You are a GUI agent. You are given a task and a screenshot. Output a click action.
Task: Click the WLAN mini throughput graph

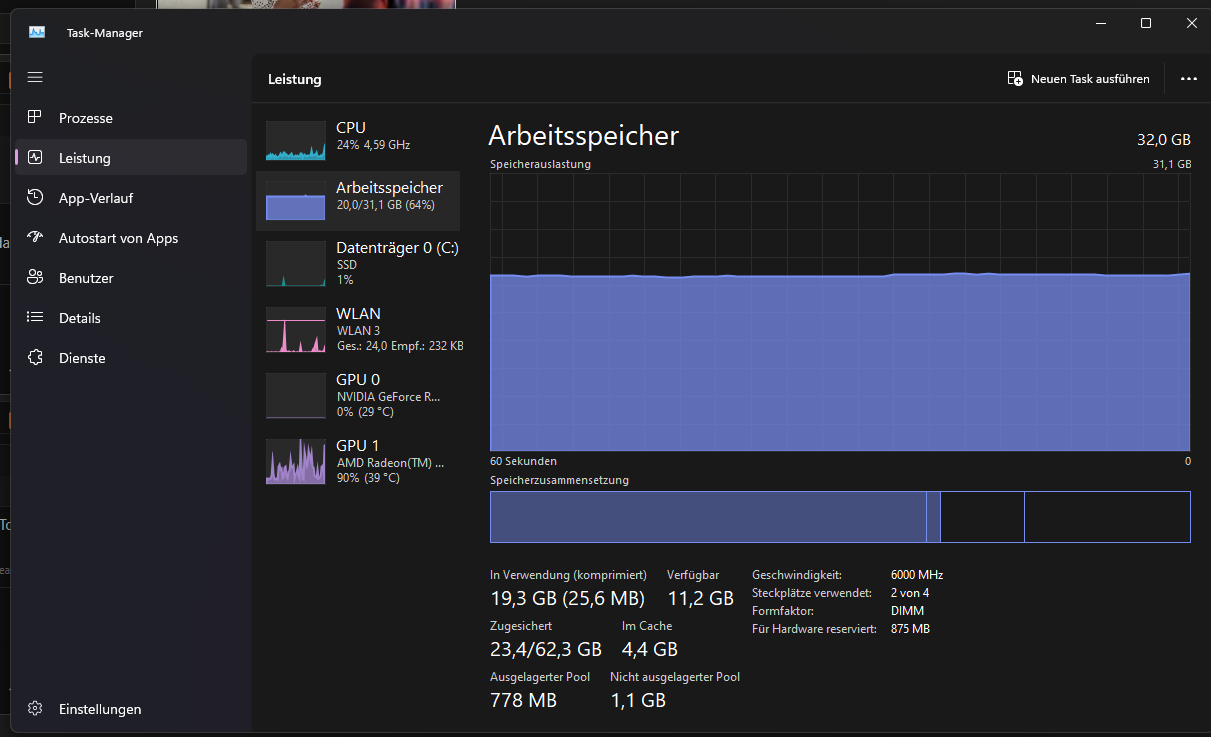(296, 330)
